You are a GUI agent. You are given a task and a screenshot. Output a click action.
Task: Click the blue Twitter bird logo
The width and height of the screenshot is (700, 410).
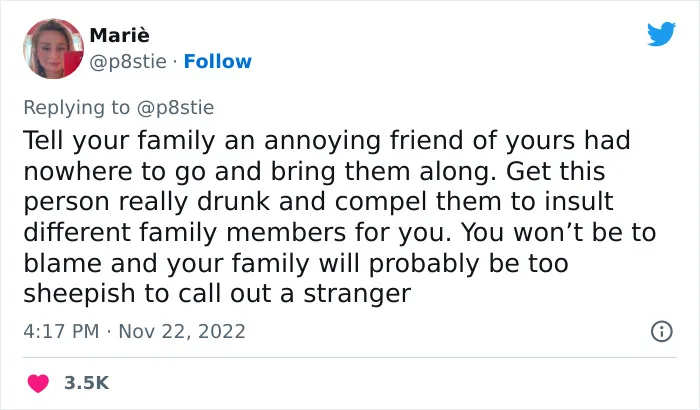(661, 33)
